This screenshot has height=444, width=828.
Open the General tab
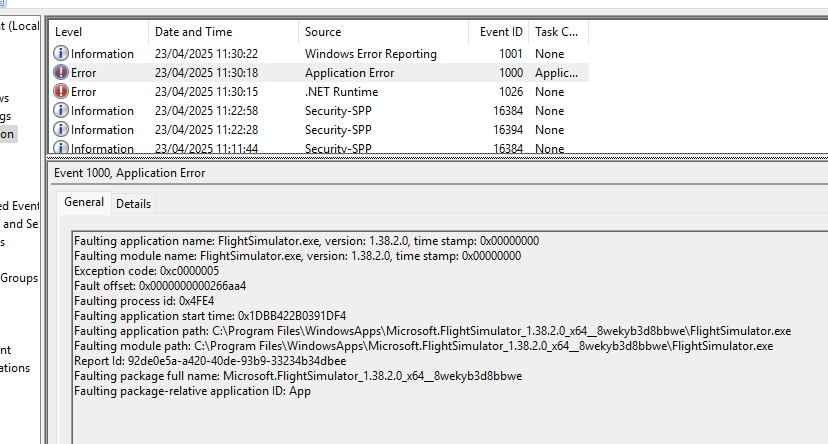[x=84, y=202]
